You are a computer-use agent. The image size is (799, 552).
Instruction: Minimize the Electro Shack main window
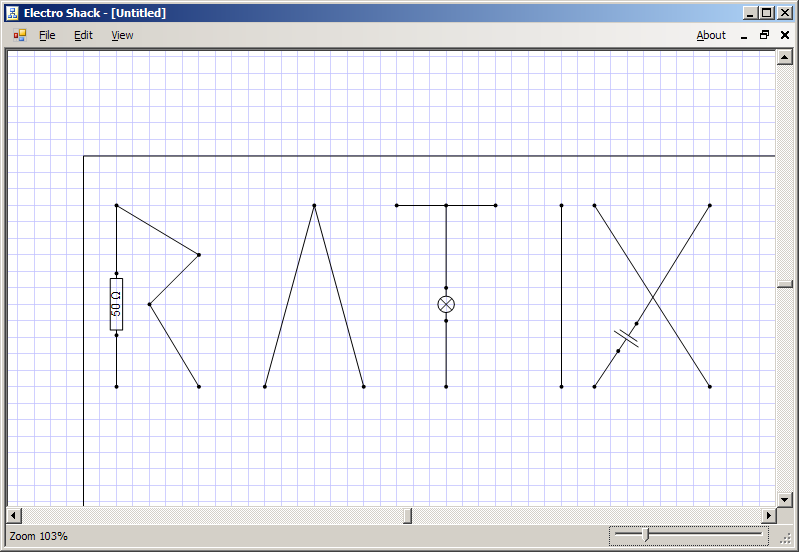pos(750,13)
